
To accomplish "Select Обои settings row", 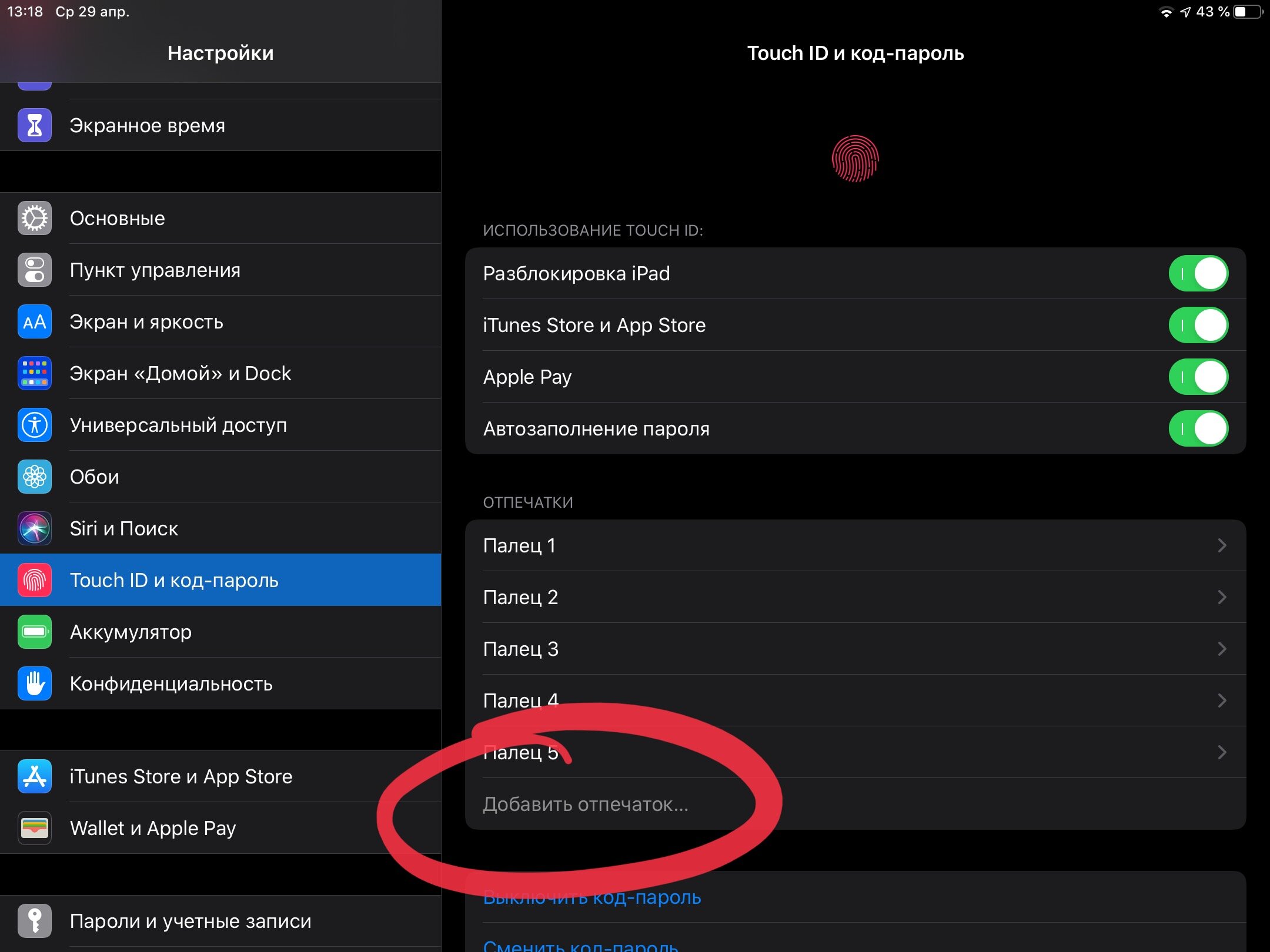I will click(x=220, y=477).
